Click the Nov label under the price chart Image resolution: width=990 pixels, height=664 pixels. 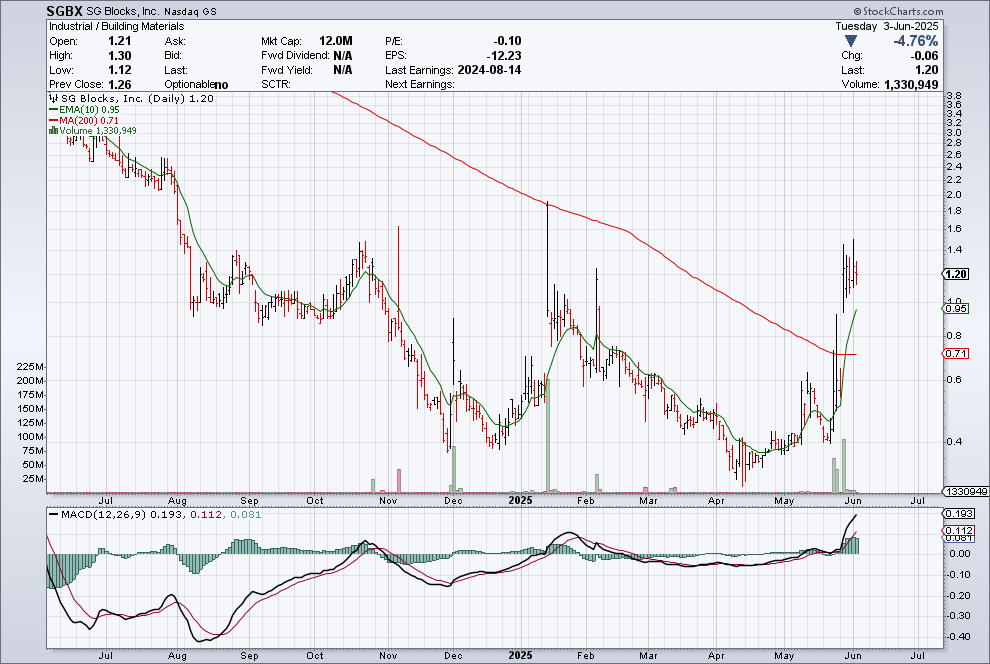point(388,501)
